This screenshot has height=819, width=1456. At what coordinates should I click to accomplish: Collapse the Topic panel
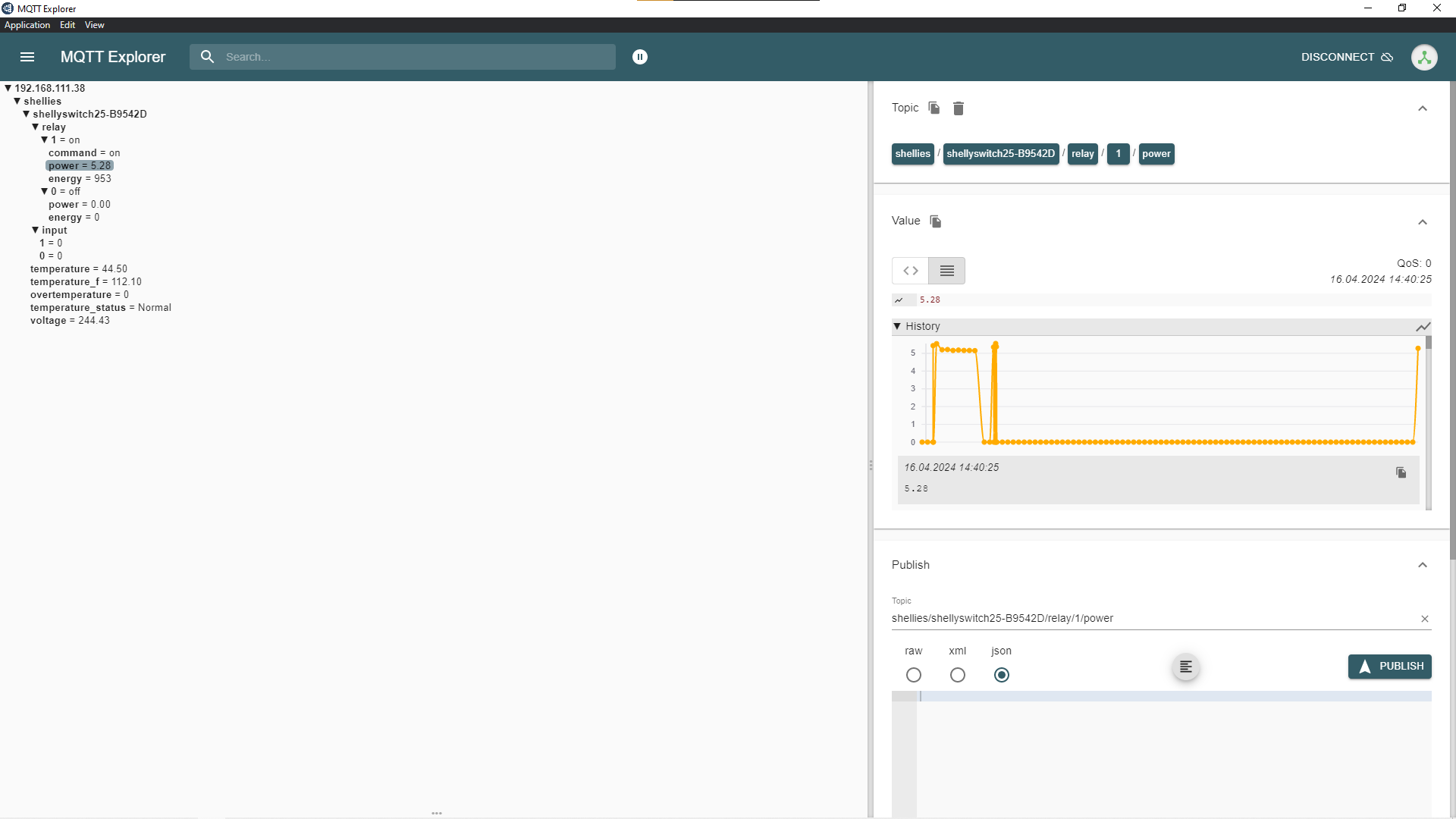(x=1423, y=108)
